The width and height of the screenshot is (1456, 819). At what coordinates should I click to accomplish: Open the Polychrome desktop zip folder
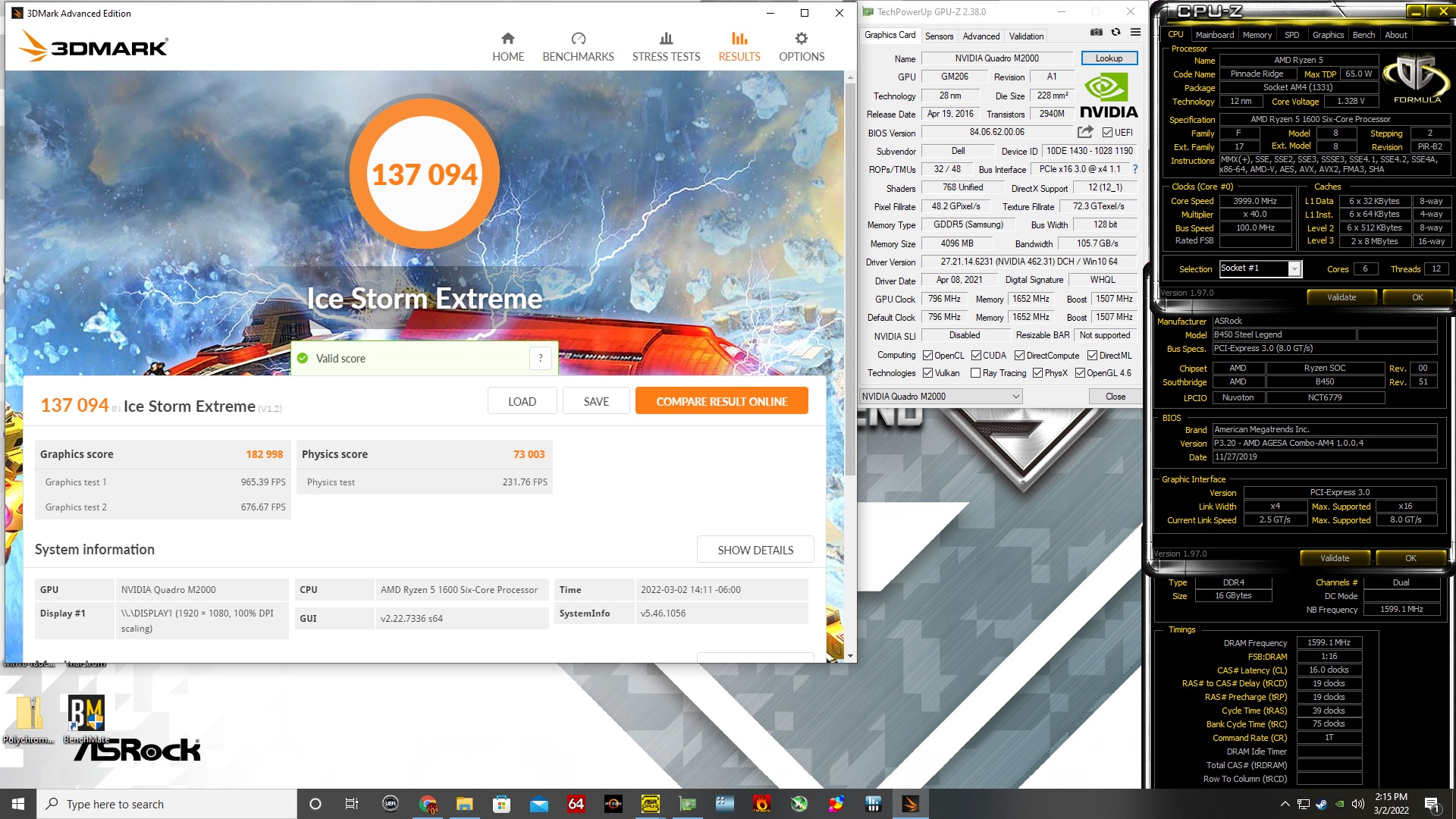point(29,719)
